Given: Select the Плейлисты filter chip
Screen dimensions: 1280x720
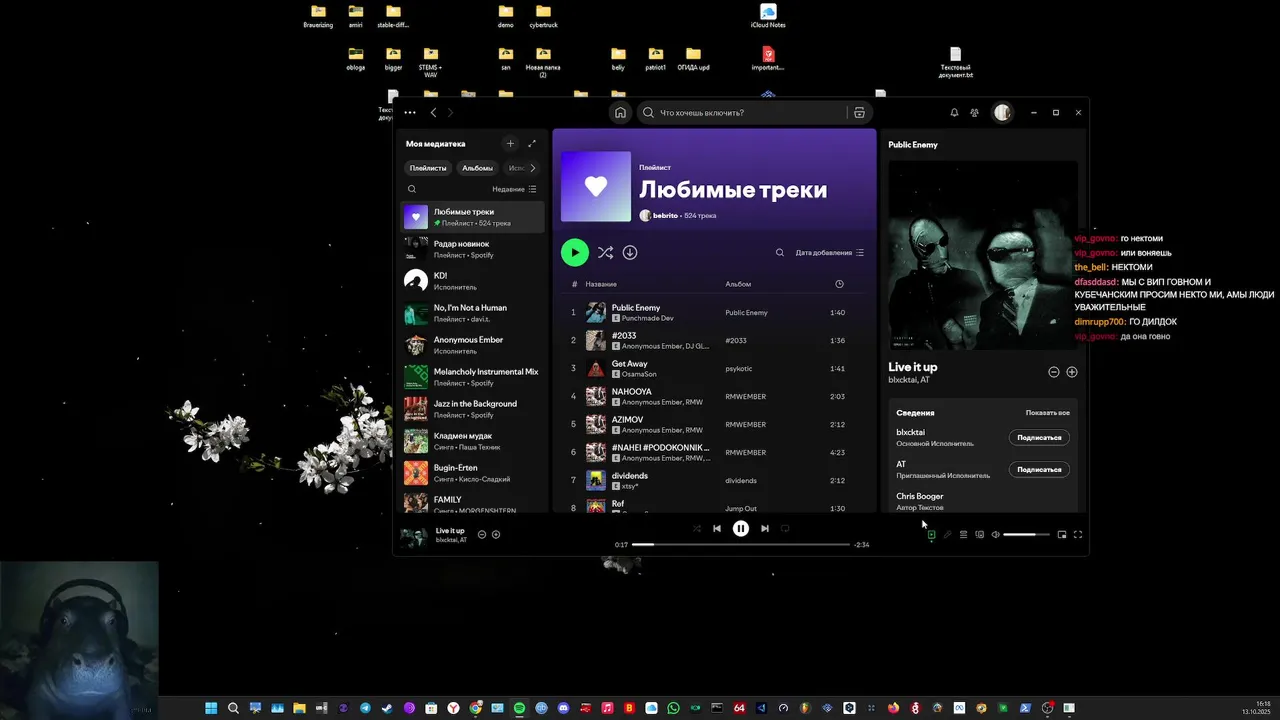Looking at the screenshot, I should click(428, 168).
